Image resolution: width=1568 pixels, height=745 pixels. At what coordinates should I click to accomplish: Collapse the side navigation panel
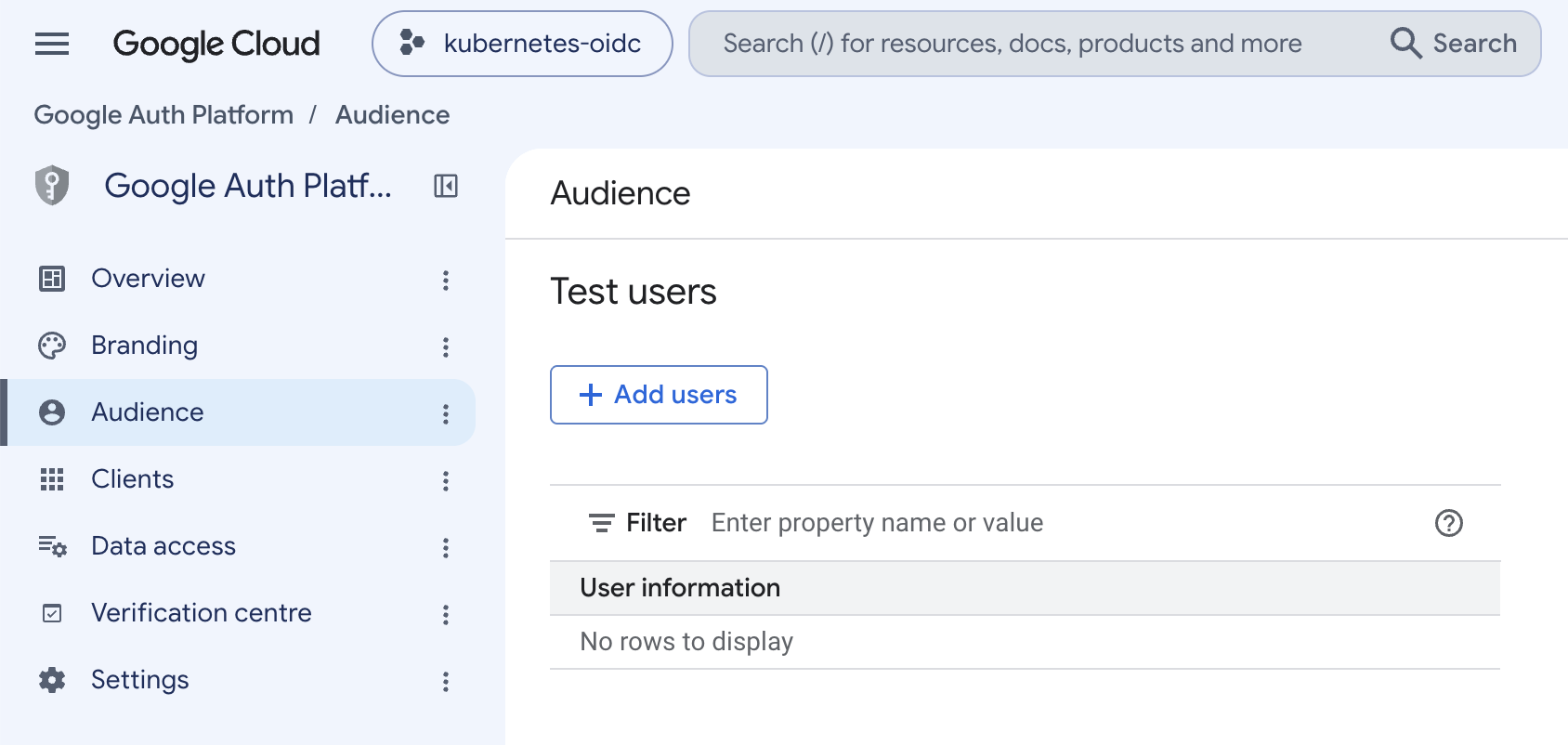coord(446,186)
